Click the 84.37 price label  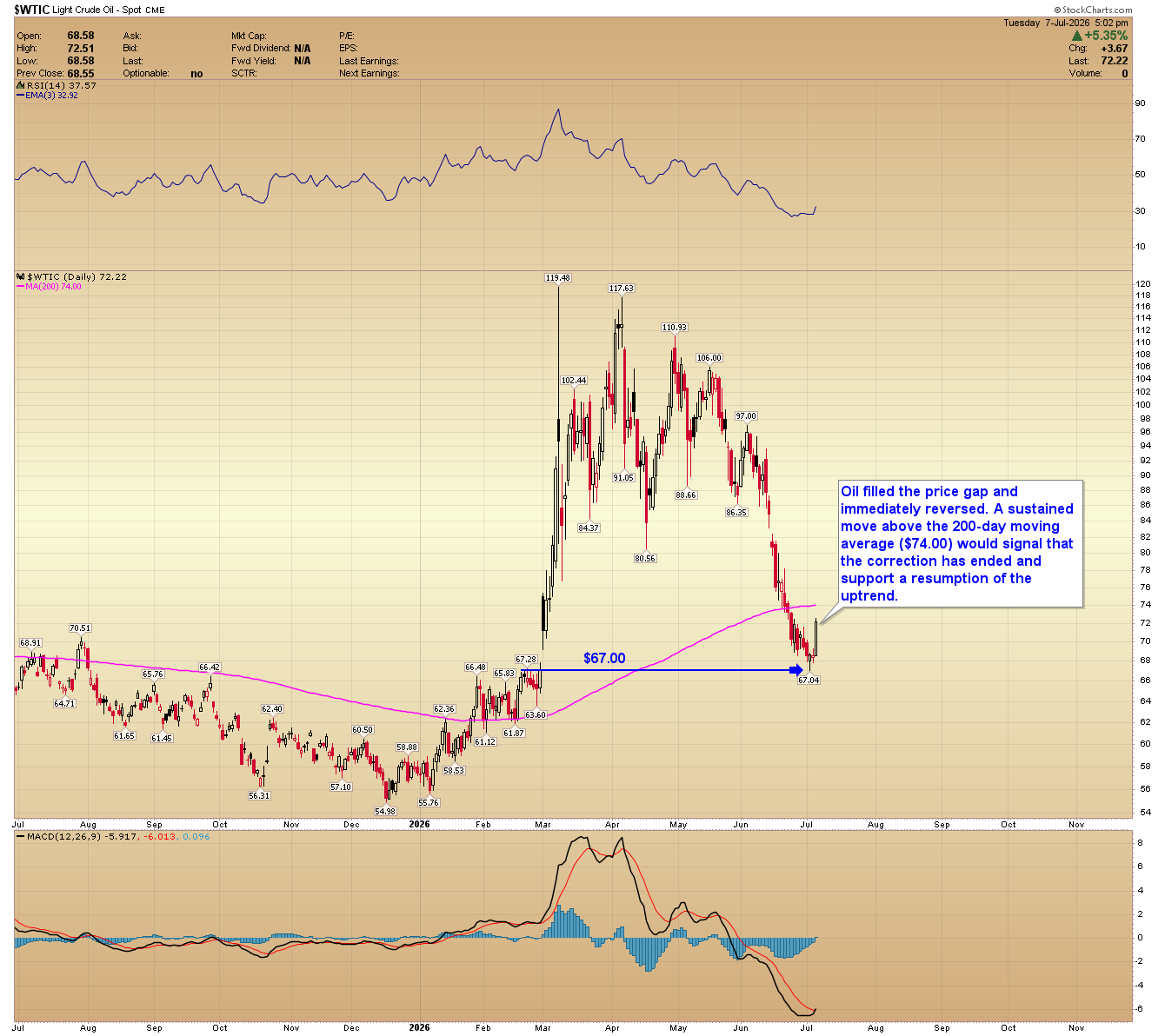click(x=589, y=528)
